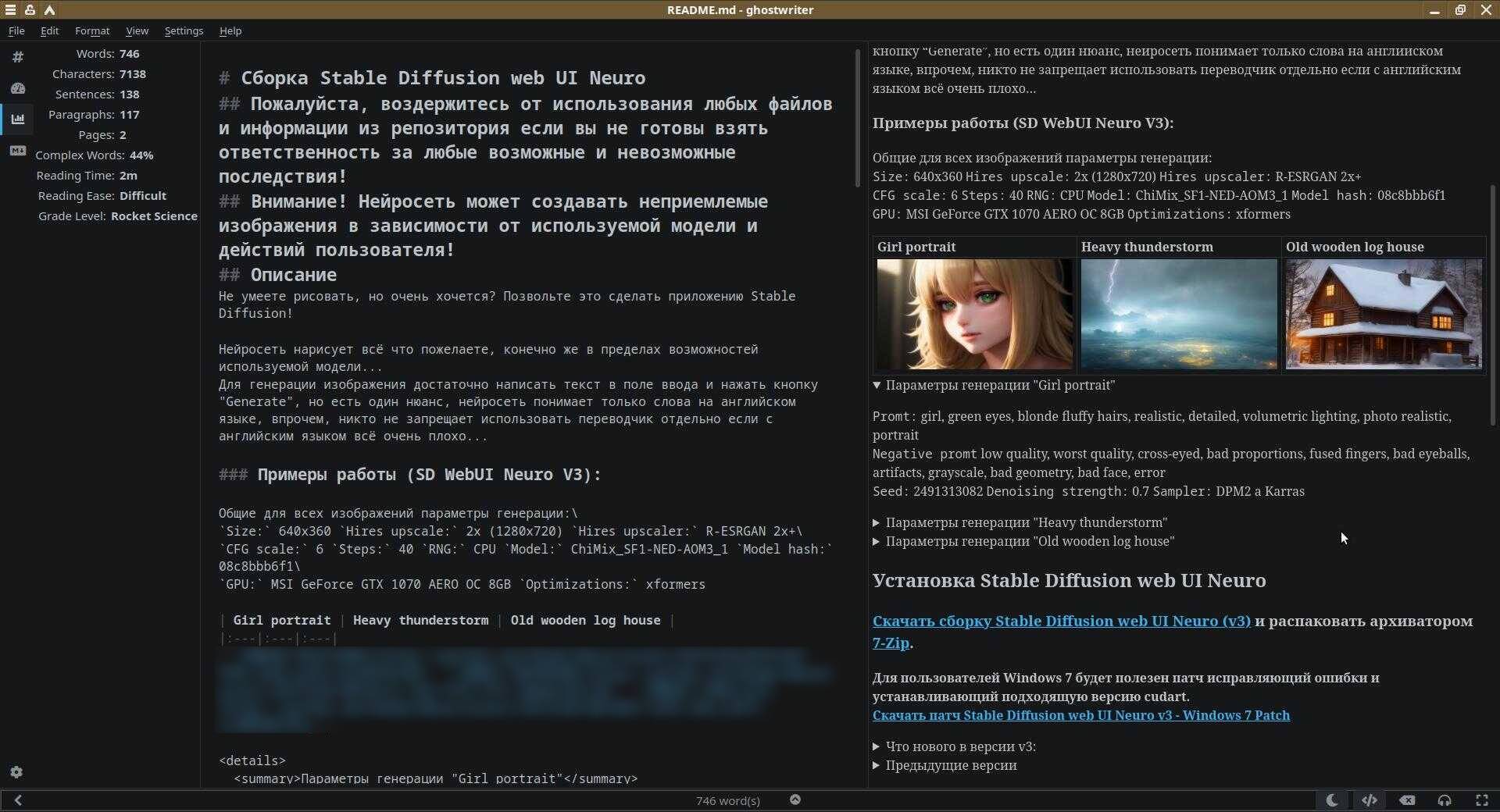Click the preview heading "Установка Stable Diffusion web UI Neuro"
Image resolution: width=1500 pixels, height=812 pixels.
(x=1069, y=580)
